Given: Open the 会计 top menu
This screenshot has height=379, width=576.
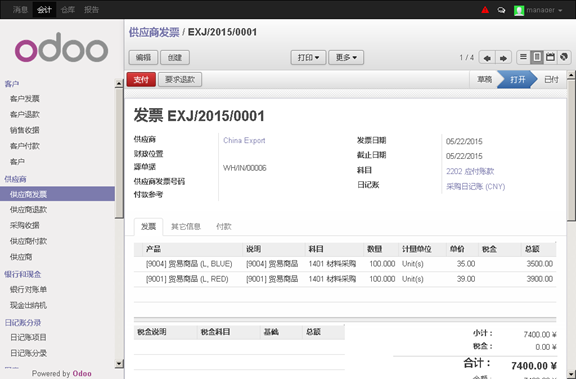Looking at the screenshot, I should click(44, 10).
